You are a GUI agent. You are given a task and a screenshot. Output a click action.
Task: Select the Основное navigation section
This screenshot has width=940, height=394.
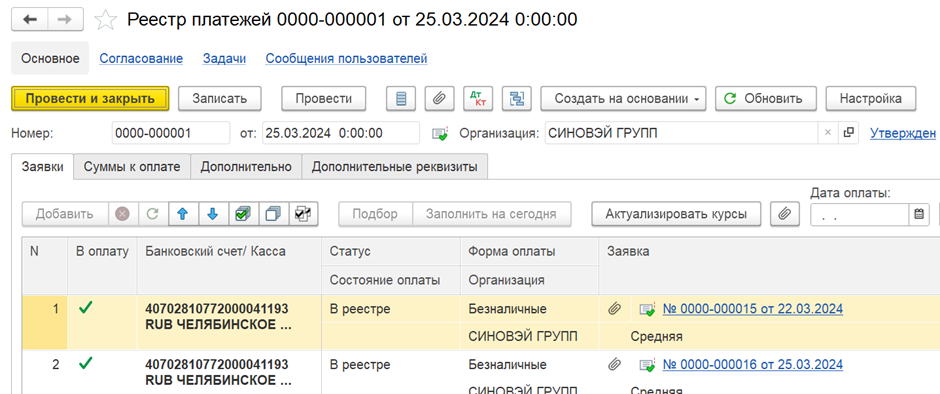click(50, 59)
